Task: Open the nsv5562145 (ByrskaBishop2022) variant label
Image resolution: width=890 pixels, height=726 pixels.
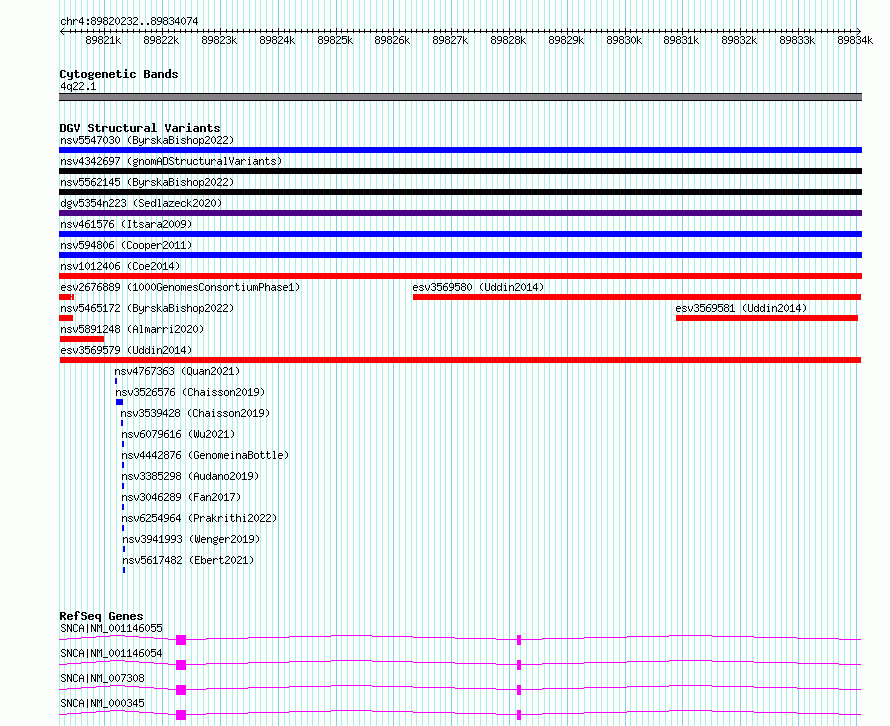Action: click(x=147, y=182)
